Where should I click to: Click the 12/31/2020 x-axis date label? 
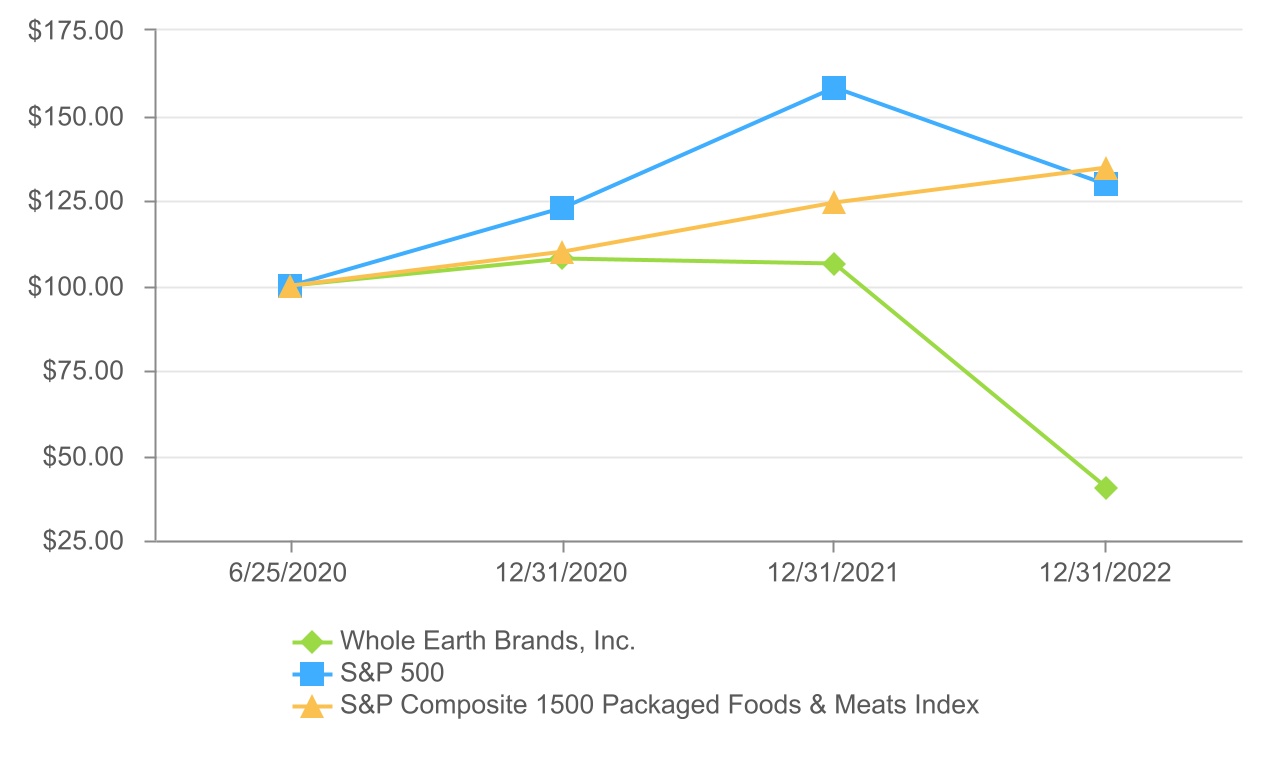(x=562, y=573)
